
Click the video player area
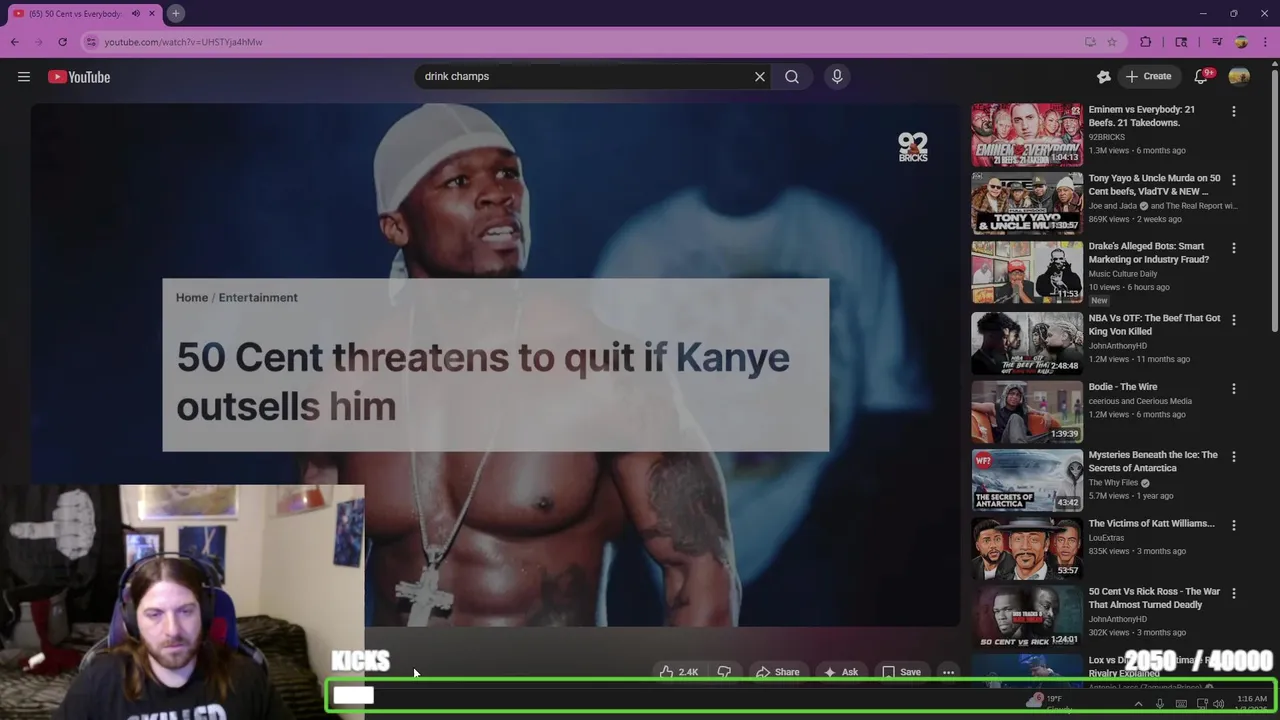click(495, 365)
